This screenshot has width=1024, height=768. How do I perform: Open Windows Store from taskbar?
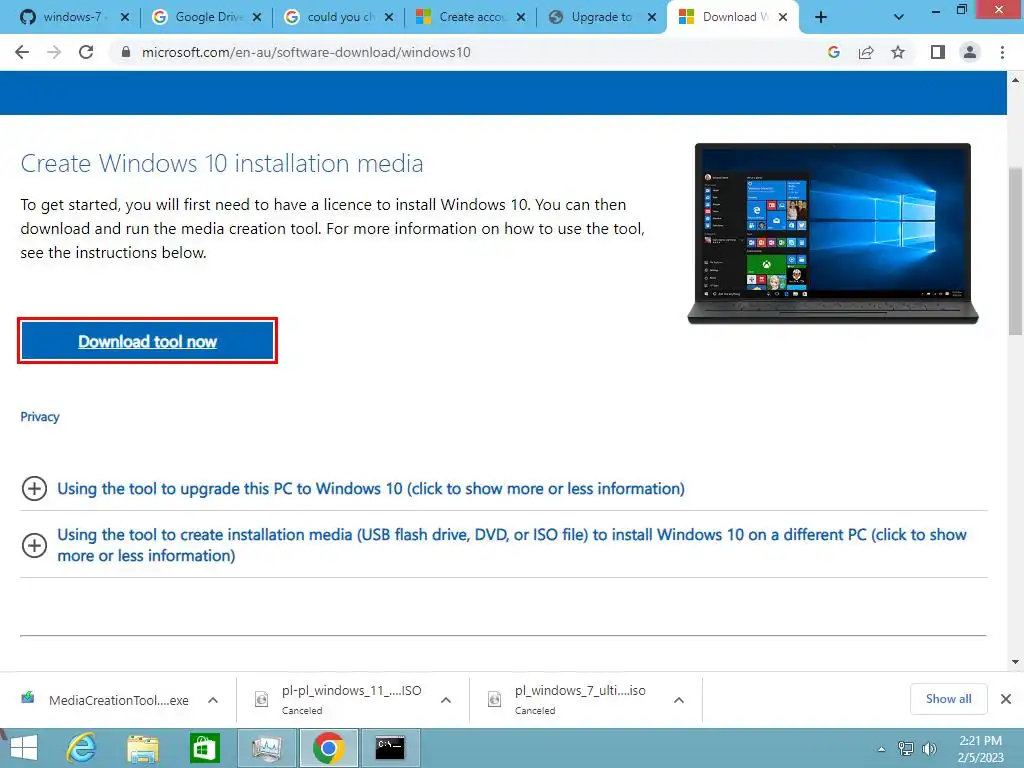(204, 748)
